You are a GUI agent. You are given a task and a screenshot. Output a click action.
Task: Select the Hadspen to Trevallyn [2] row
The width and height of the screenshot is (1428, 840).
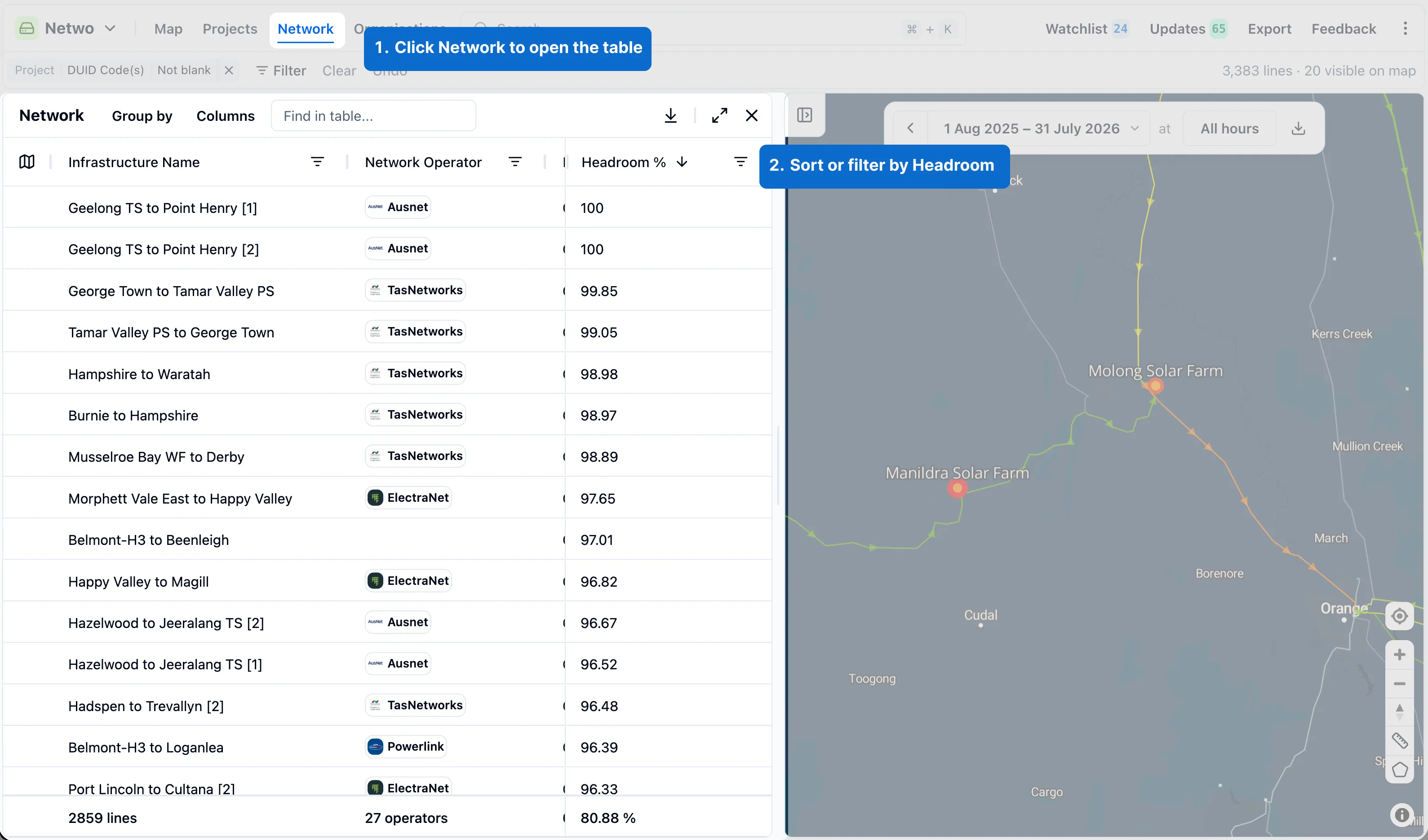387,705
